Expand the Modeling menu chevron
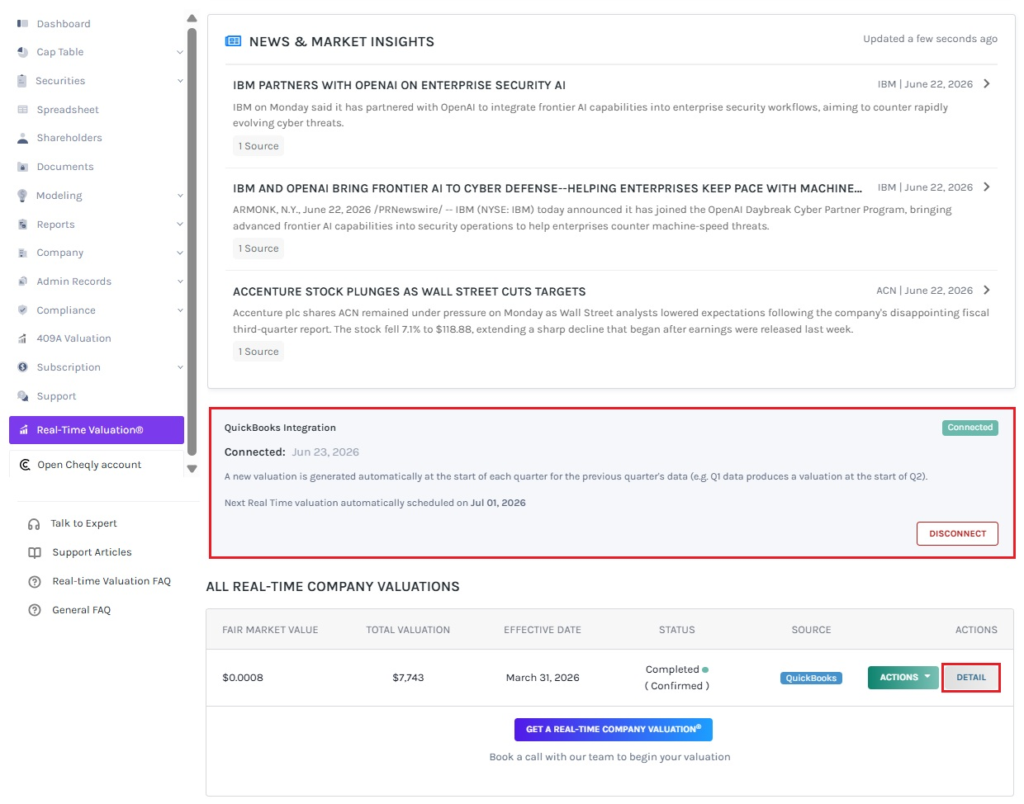 pos(180,195)
